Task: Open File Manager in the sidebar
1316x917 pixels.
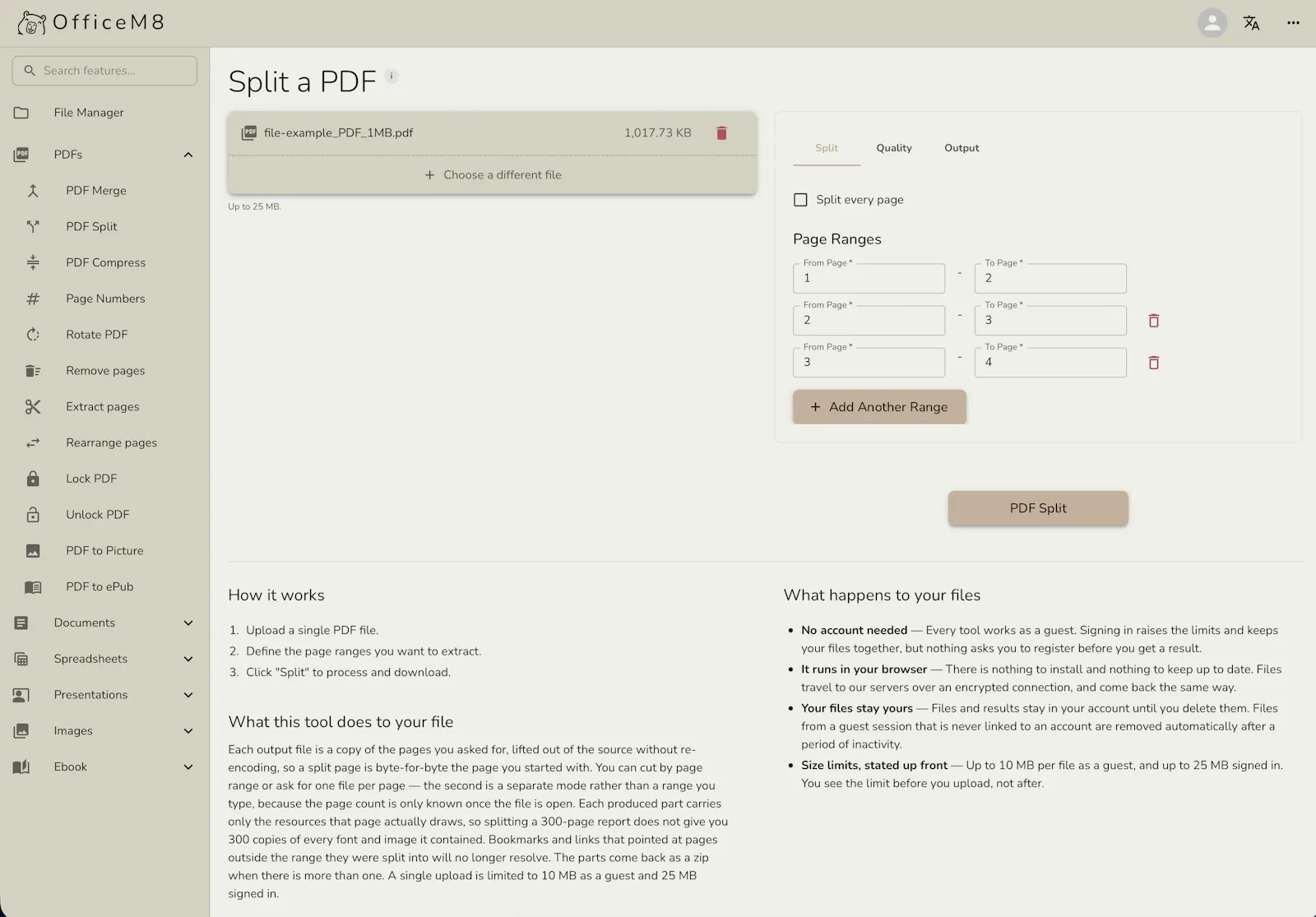Action: [x=104, y=113]
